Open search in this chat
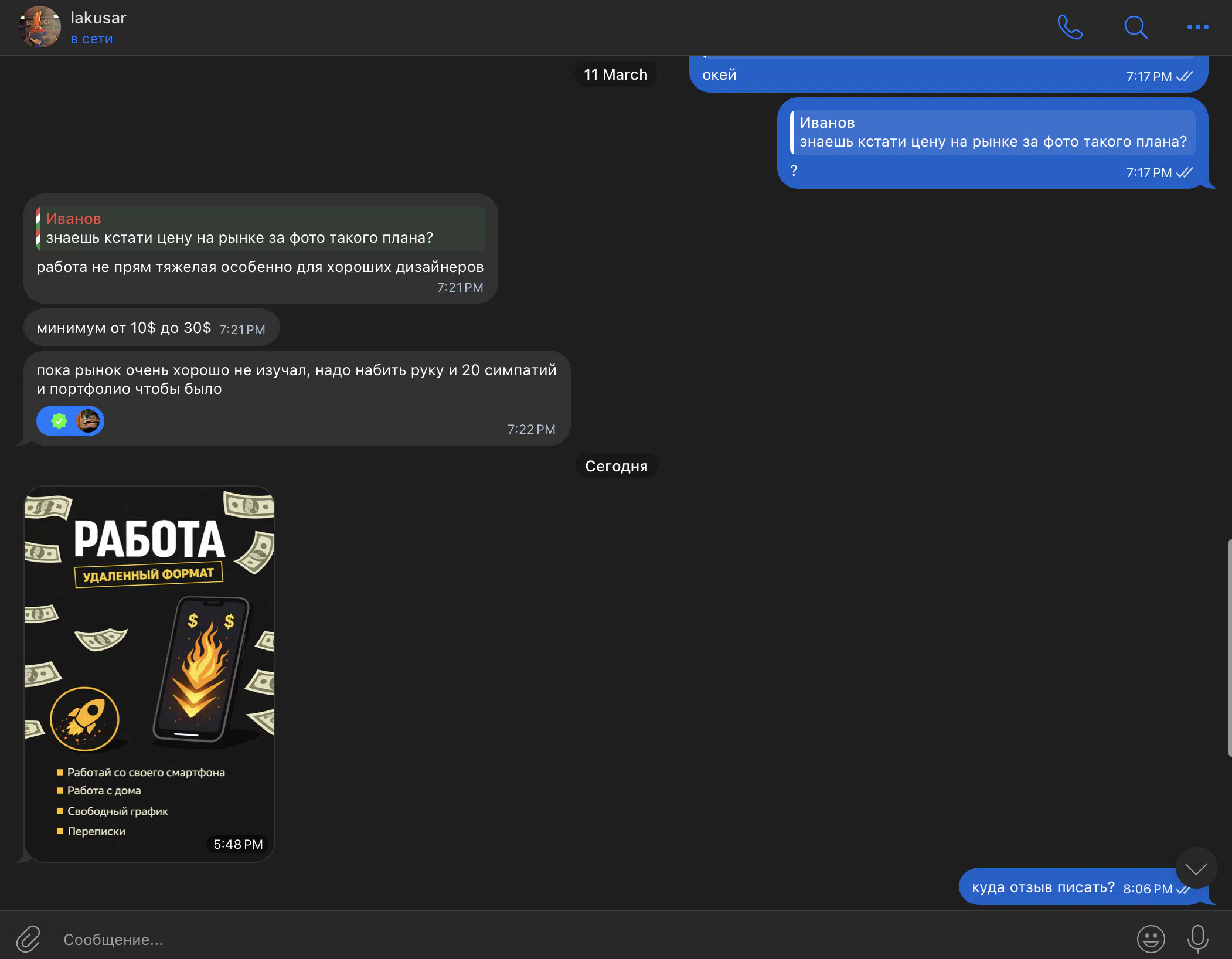 click(x=1135, y=27)
